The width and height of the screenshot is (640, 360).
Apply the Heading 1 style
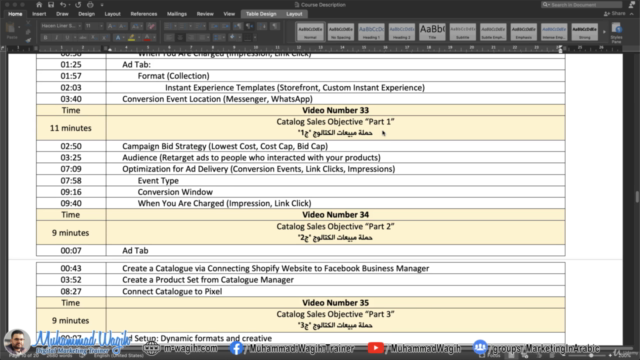[371, 32]
